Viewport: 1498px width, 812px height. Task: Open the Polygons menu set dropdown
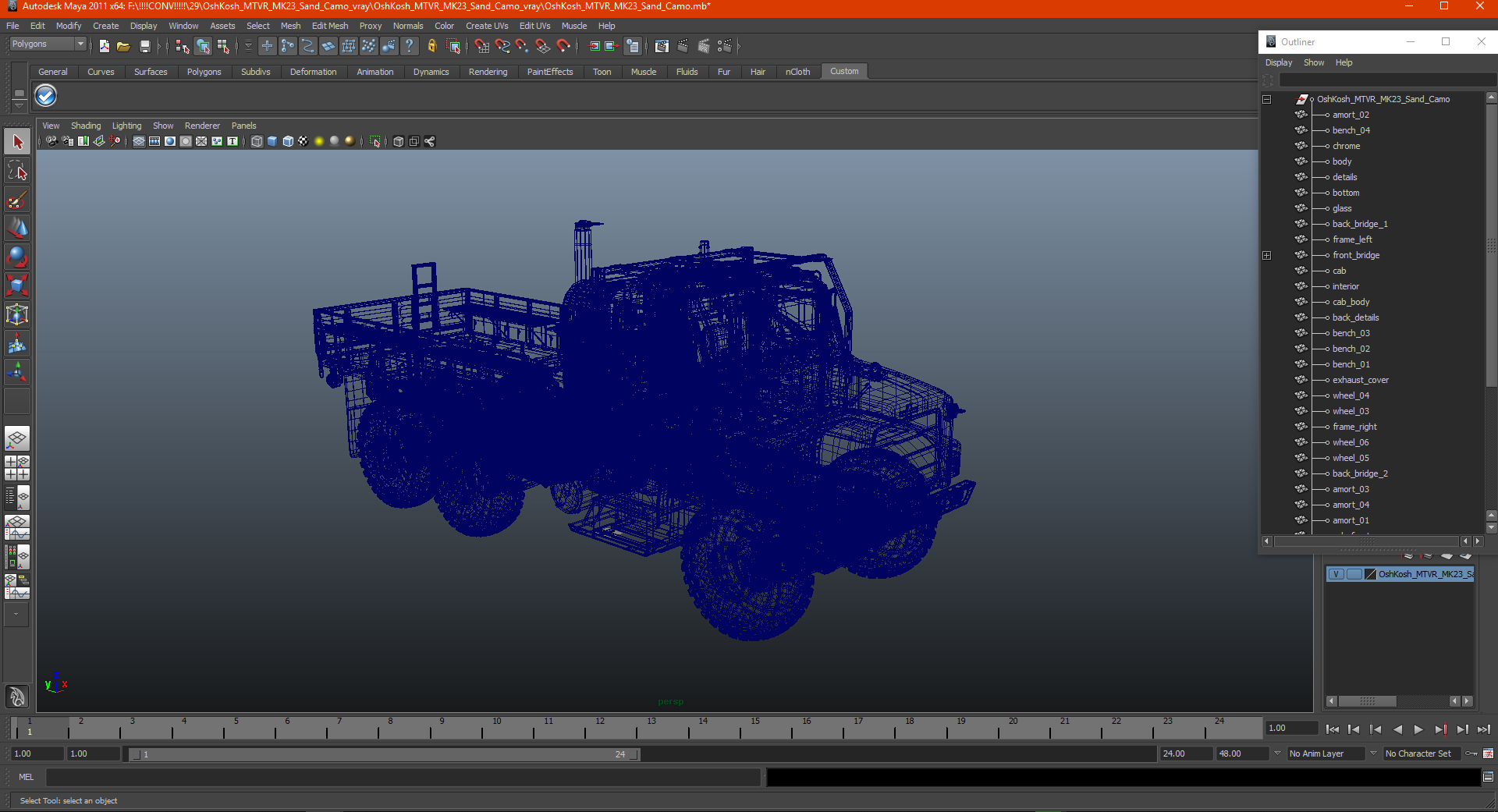pyautogui.click(x=47, y=44)
